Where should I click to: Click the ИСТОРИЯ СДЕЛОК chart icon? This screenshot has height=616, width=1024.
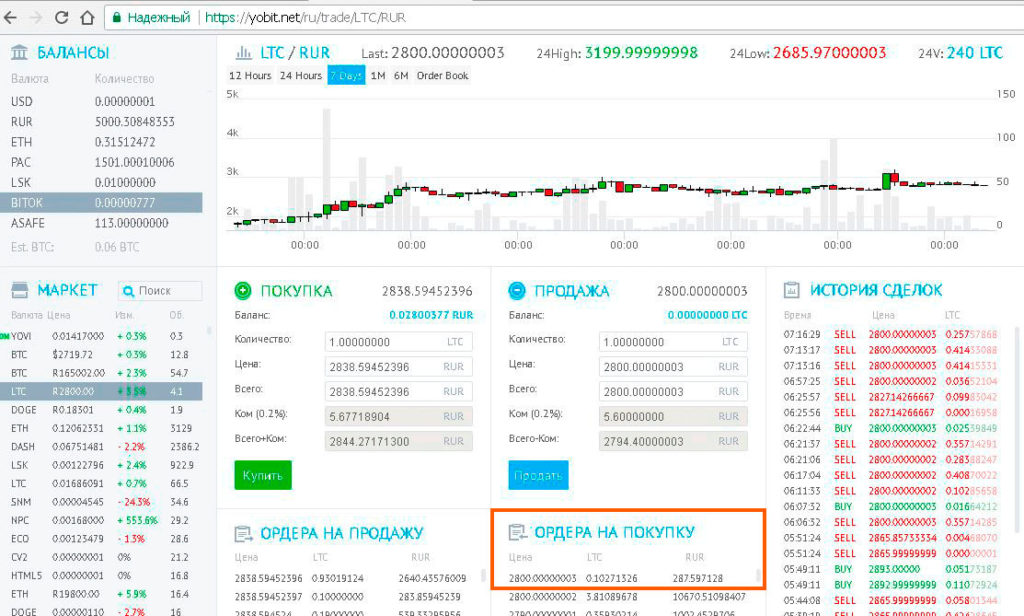792,290
